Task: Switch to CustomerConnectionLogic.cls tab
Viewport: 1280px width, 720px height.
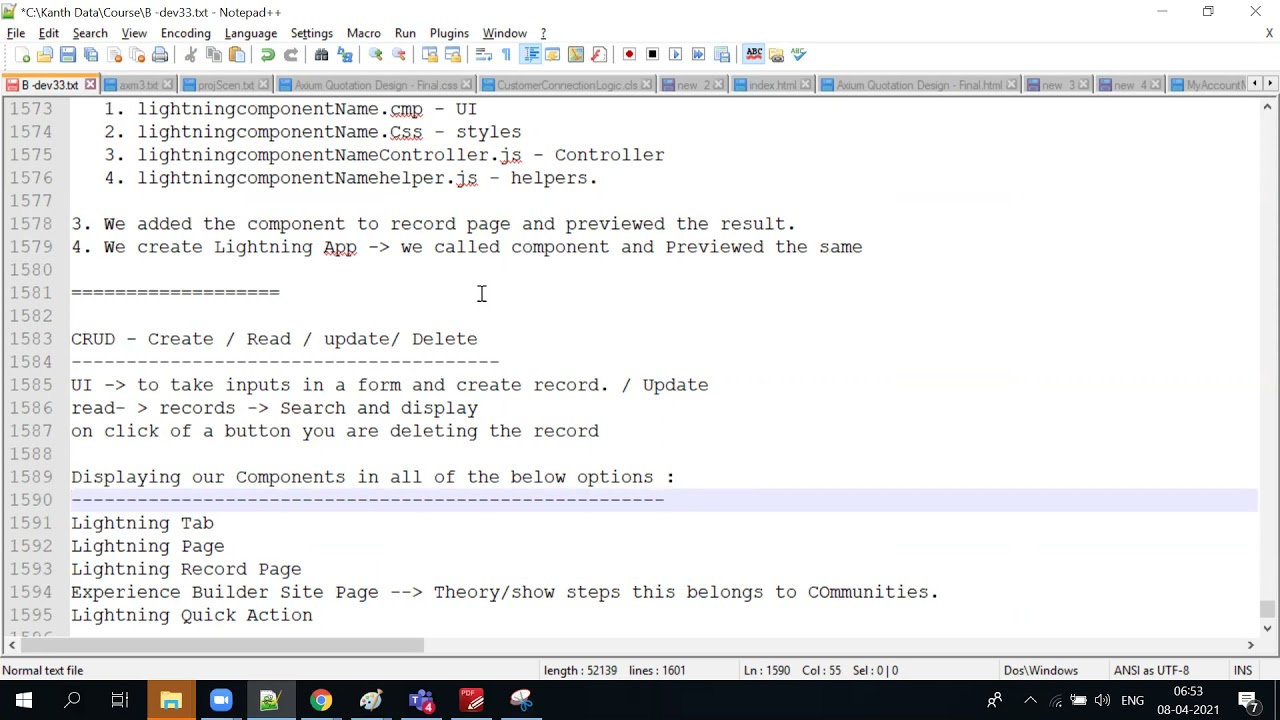Action: tap(566, 85)
